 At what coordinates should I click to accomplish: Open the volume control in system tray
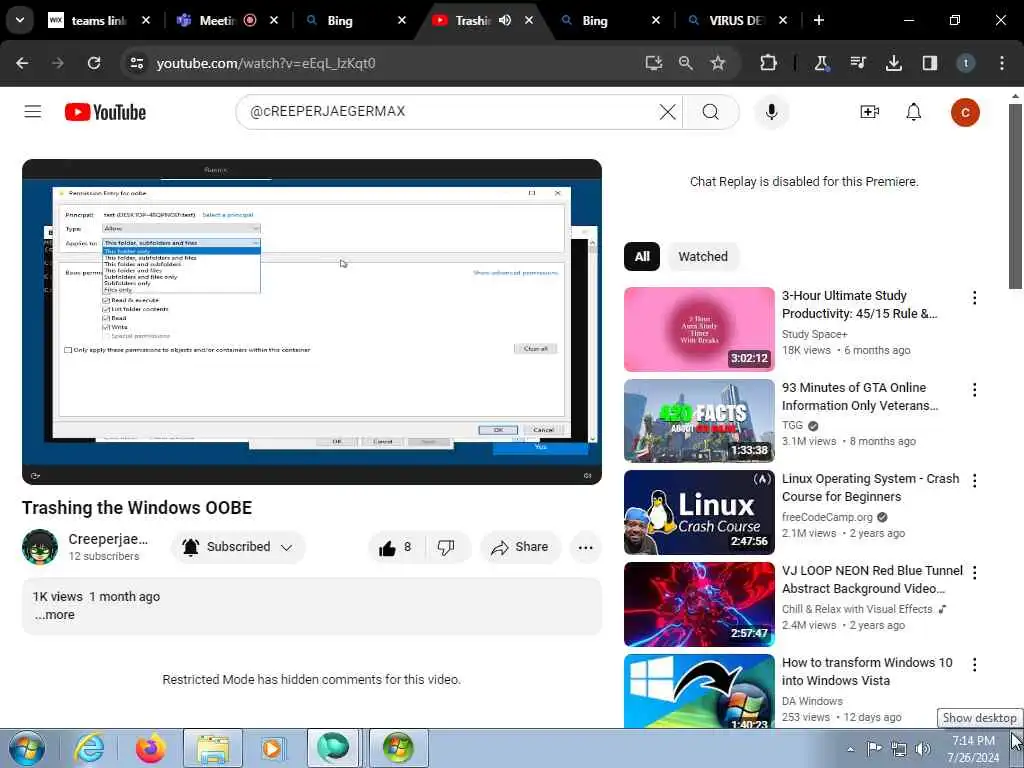tap(922, 748)
